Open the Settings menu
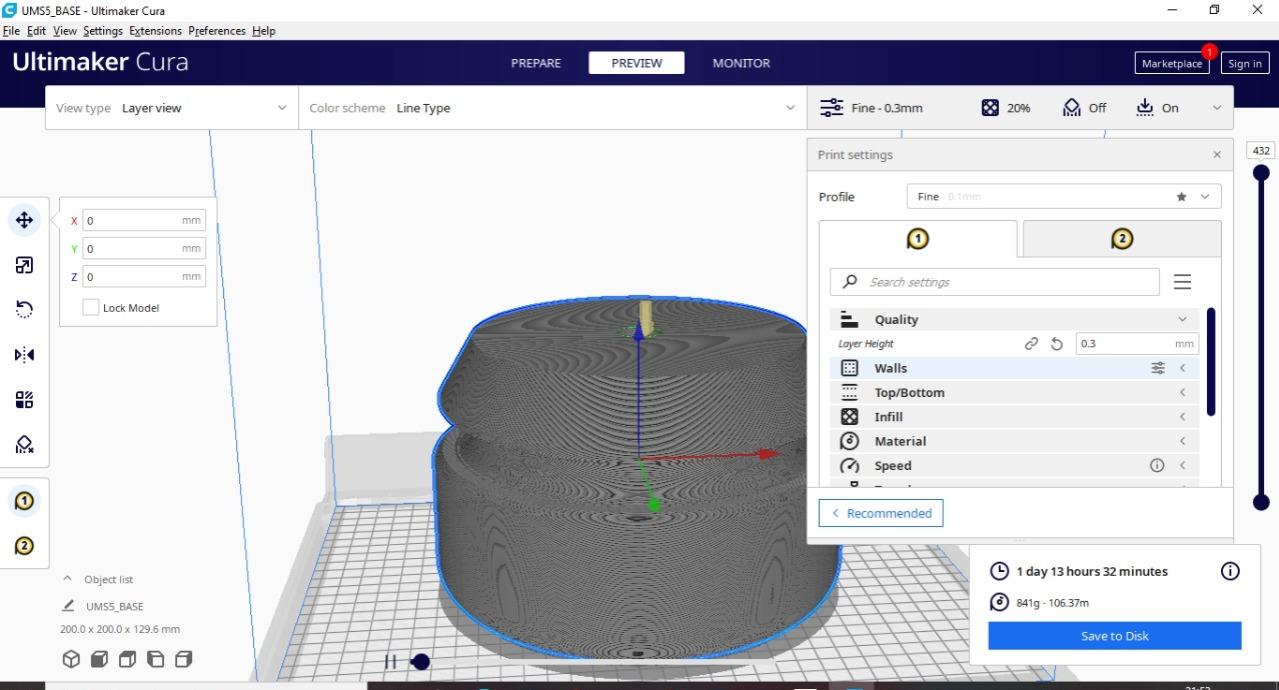Image resolution: width=1279 pixels, height=690 pixels. [103, 31]
